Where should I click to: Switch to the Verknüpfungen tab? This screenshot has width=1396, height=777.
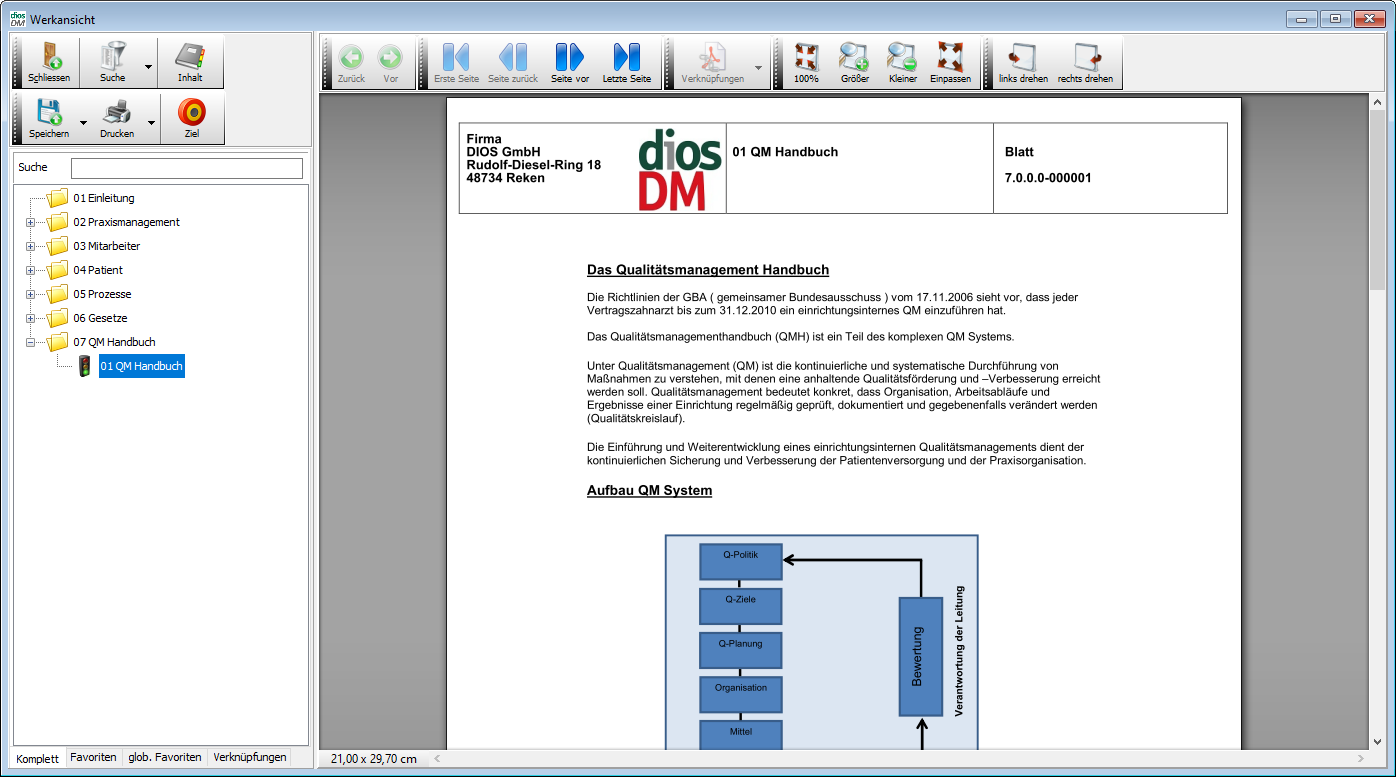(250, 758)
